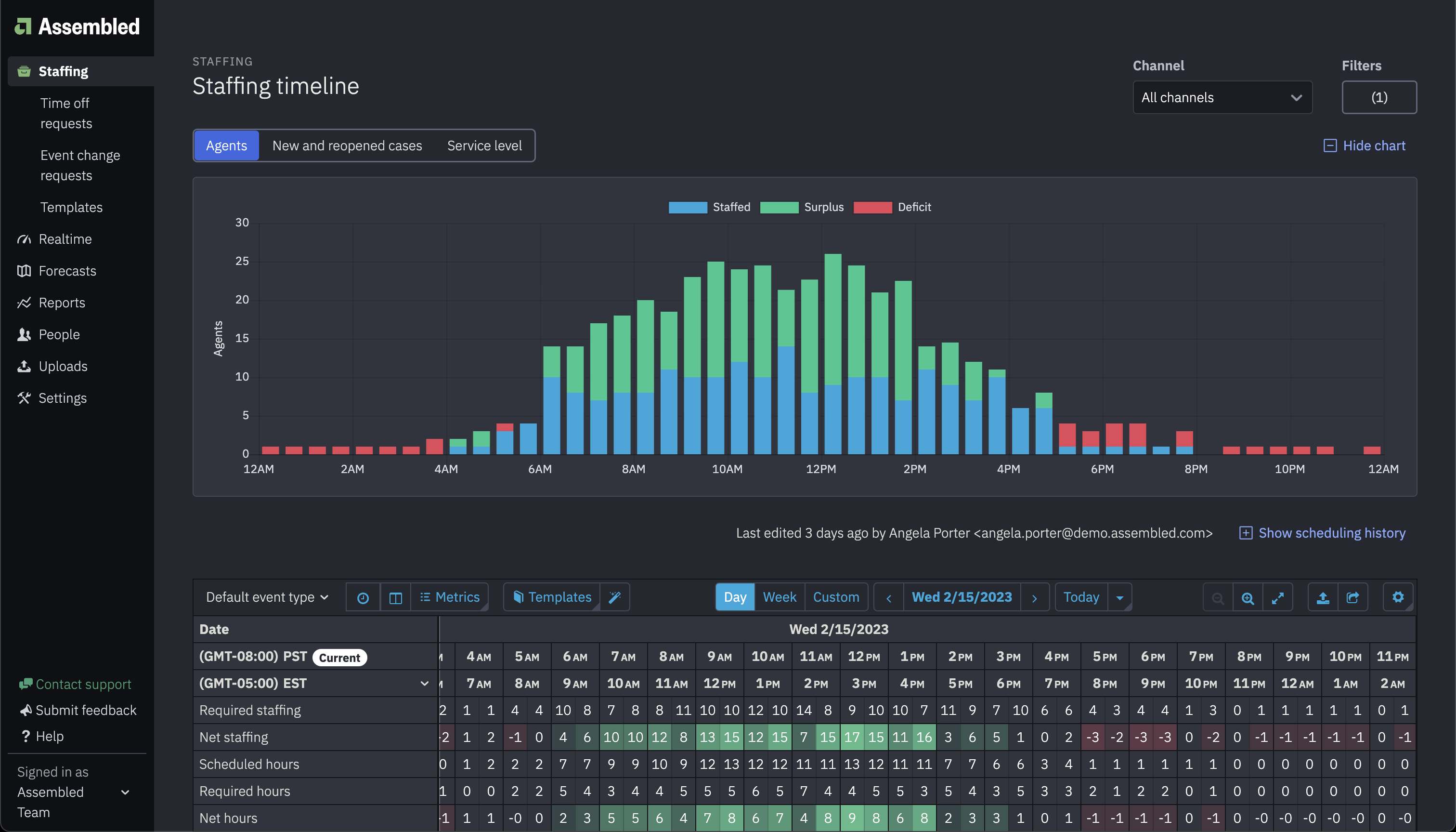Toggle the Metrics rows button
Viewport: 1456px width, 832px height.
450,597
